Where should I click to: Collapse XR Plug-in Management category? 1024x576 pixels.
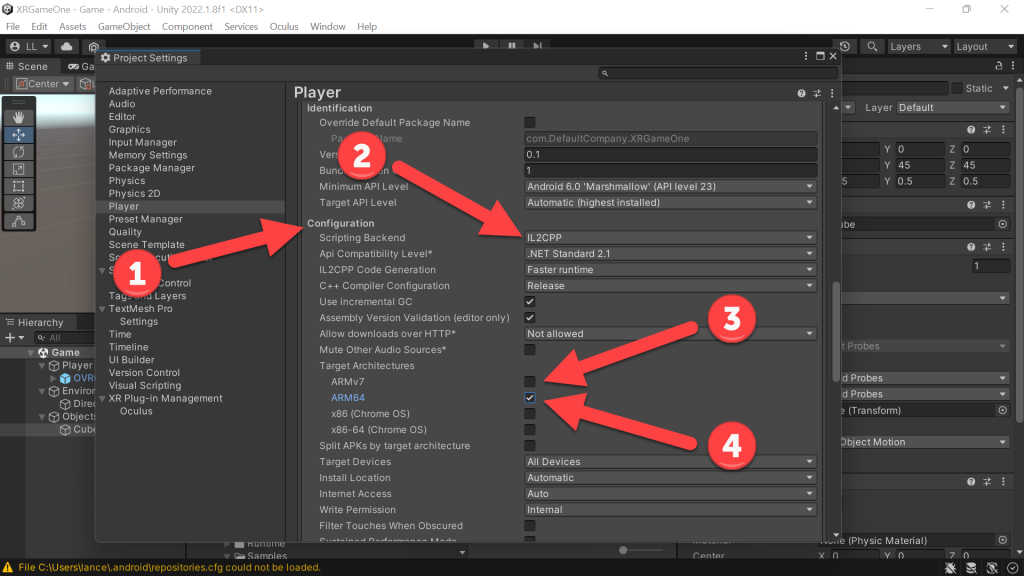coord(103,398)
